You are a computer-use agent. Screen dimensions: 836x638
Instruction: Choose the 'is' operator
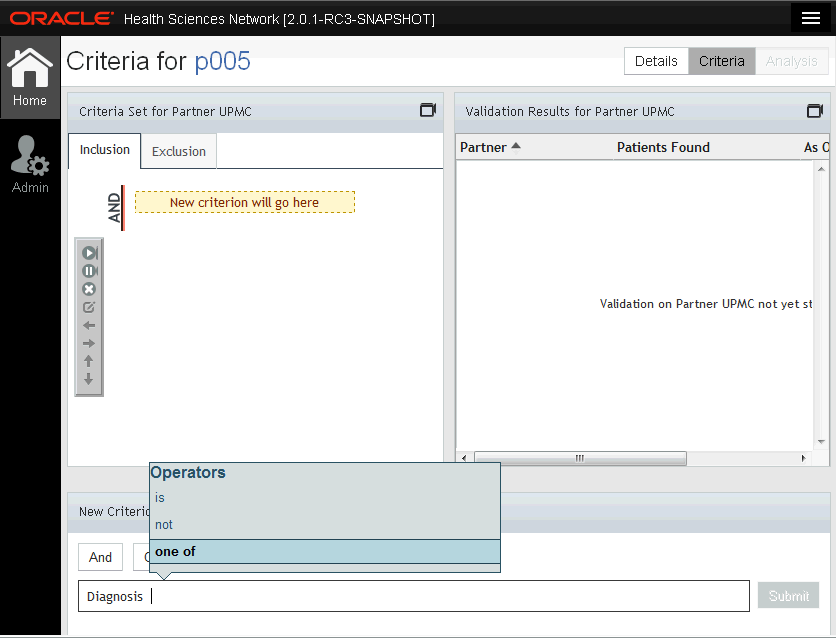coord(325,498)
